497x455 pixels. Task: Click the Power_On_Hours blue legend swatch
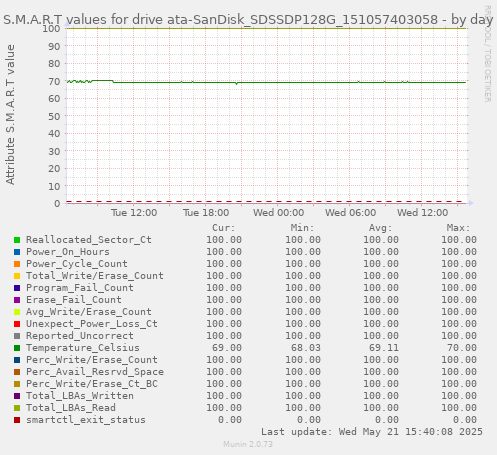coord(17,252)
